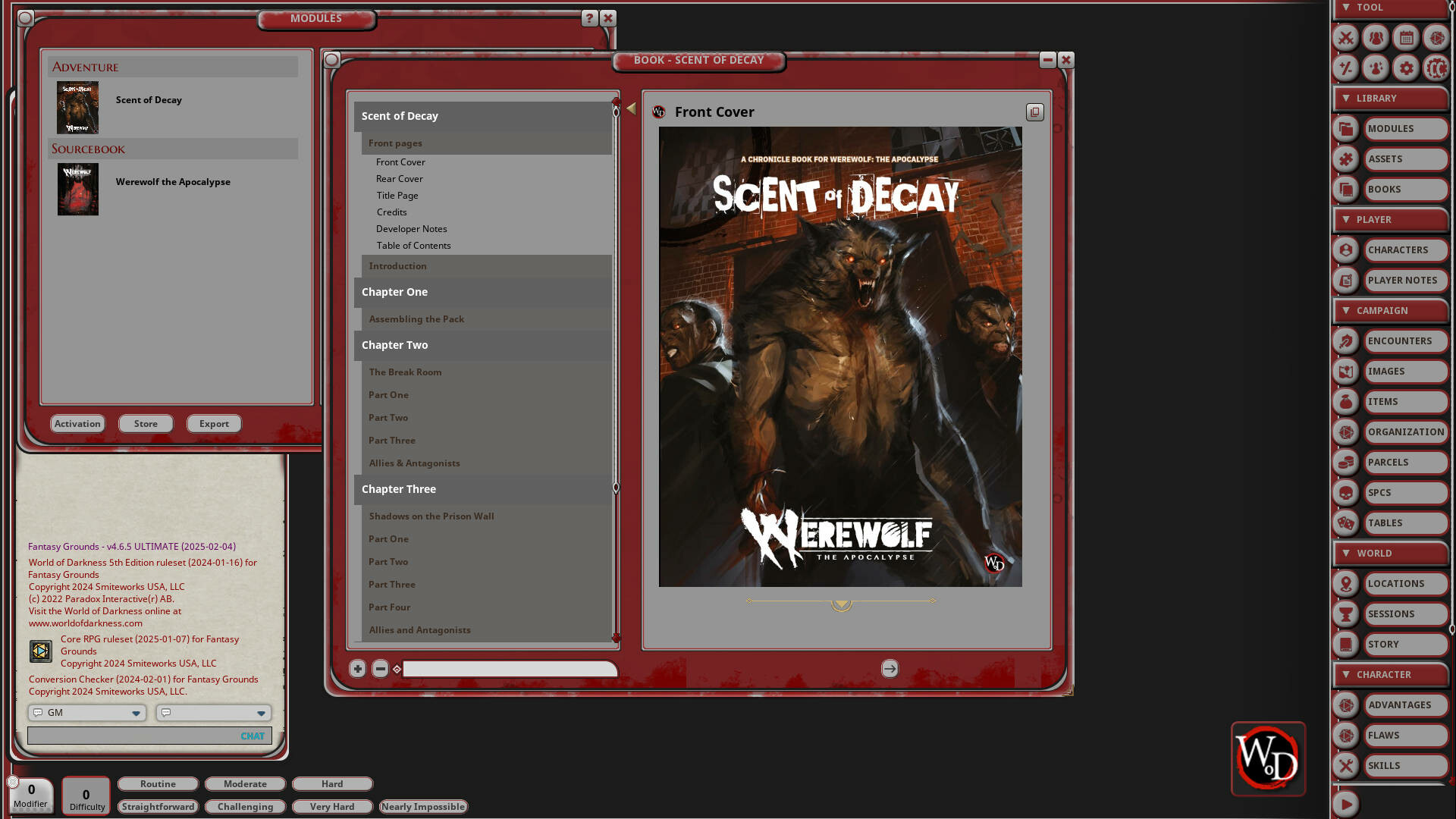Click the horizontal scrollbar below the contents list
Screen dimensions: 1456x819
coord(508,670)
